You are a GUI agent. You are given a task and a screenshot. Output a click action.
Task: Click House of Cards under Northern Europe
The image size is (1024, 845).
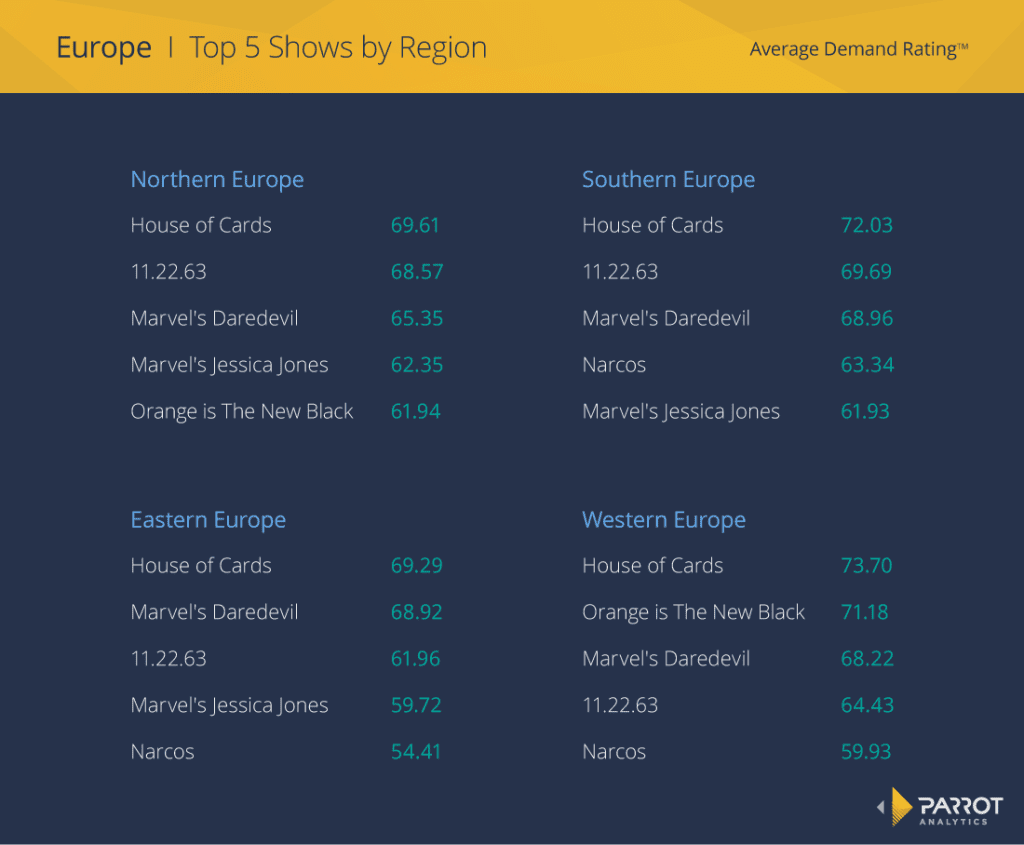click(200, 225)
